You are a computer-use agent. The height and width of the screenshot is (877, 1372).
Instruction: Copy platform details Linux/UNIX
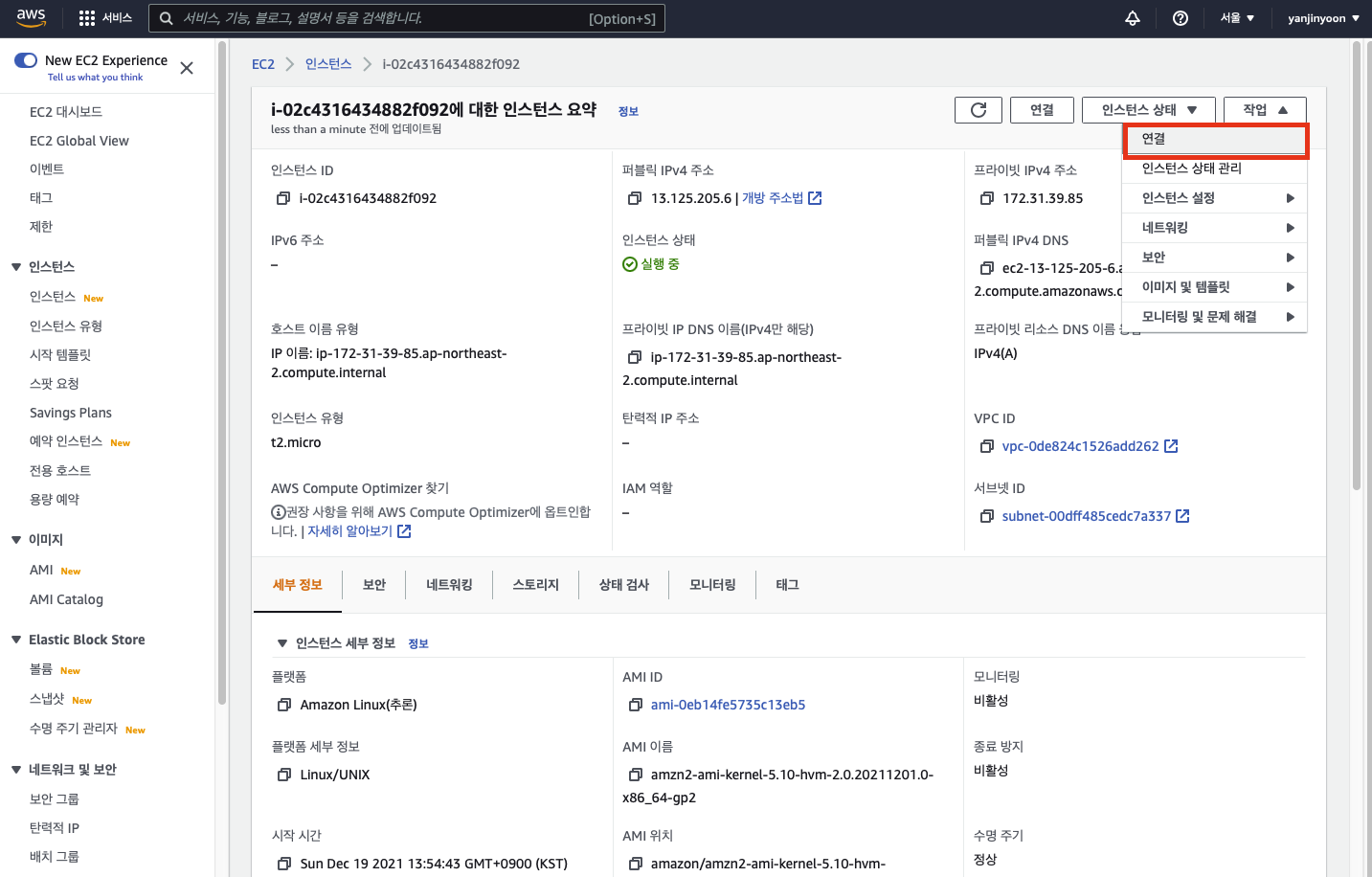tap(284, 775)
